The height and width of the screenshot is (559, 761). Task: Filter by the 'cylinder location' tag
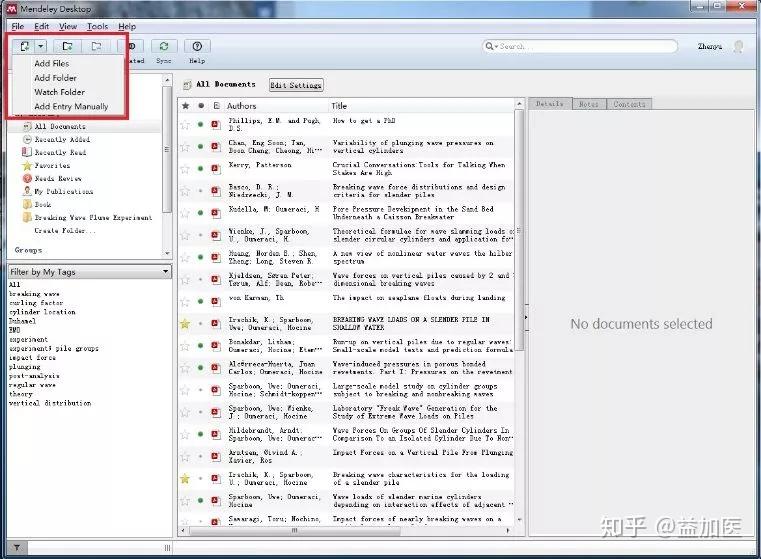coord(42,312)
